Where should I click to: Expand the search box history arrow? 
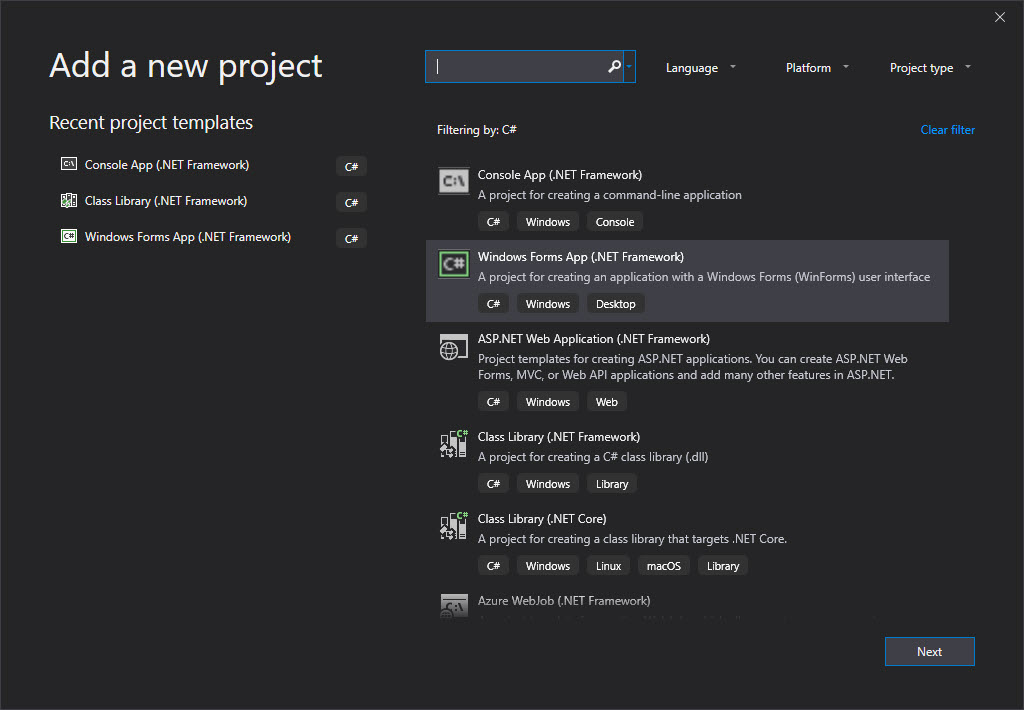pyautogui.click(x=629, y=67)
